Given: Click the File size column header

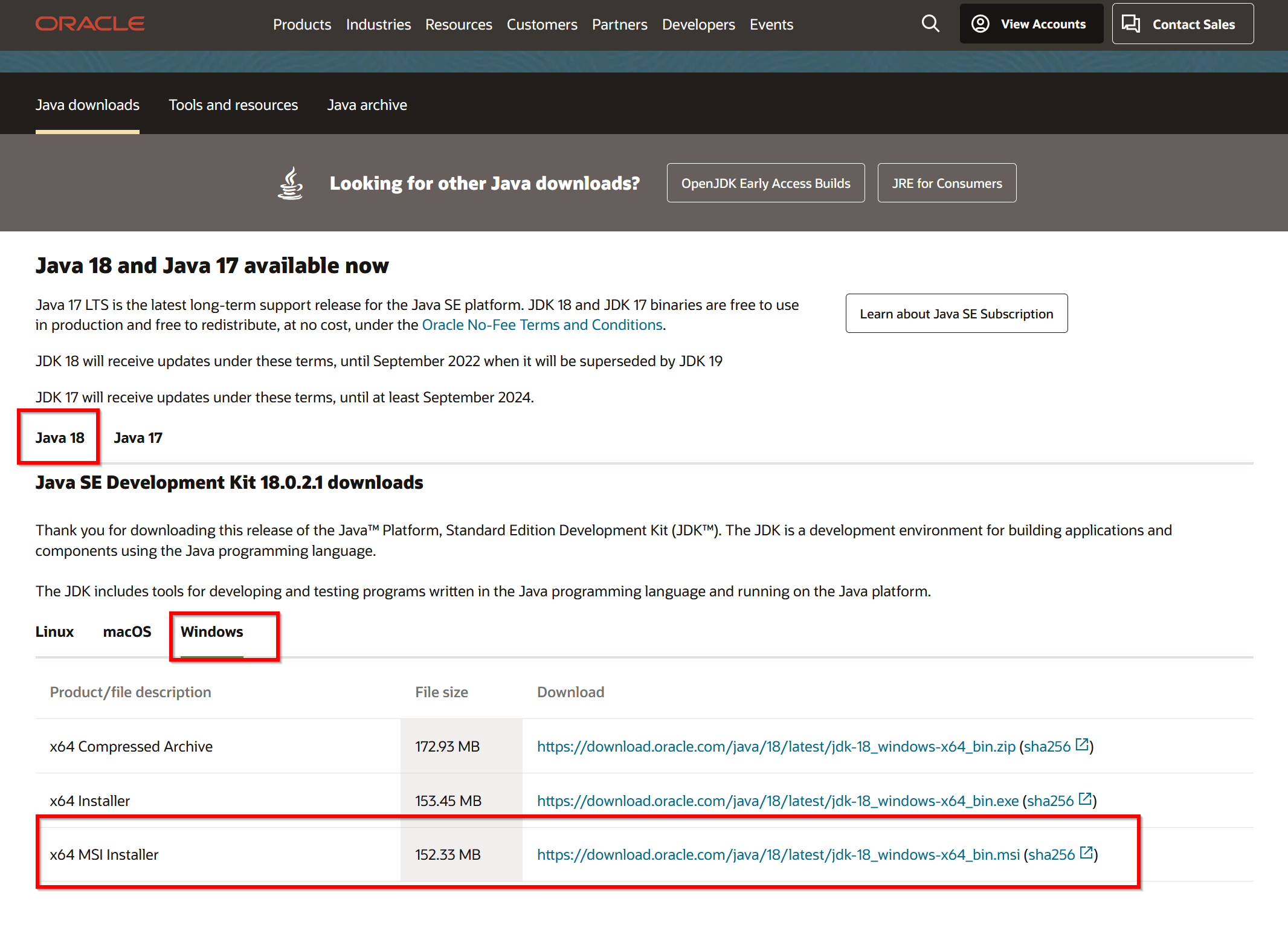Looking at the screenshot, I should (x=442, y=692).
